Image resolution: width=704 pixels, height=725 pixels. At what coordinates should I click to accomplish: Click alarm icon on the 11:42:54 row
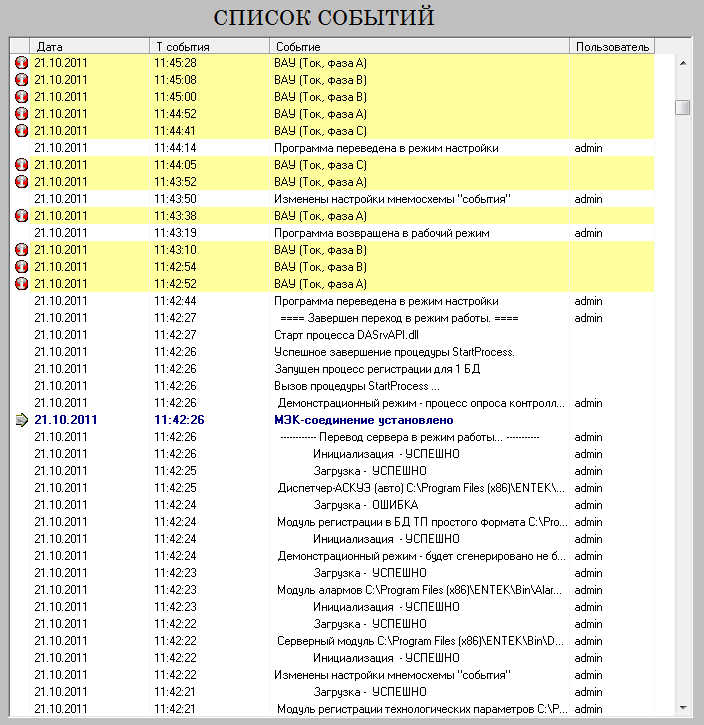pos(21,267)
